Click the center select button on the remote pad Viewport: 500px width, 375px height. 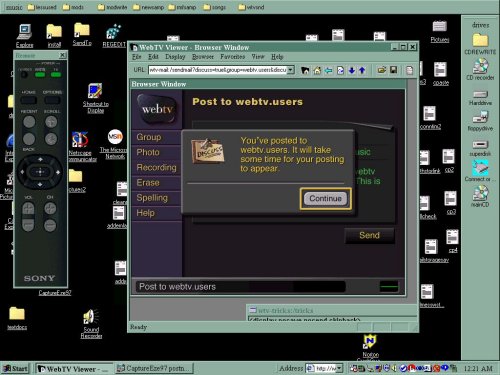40,172
